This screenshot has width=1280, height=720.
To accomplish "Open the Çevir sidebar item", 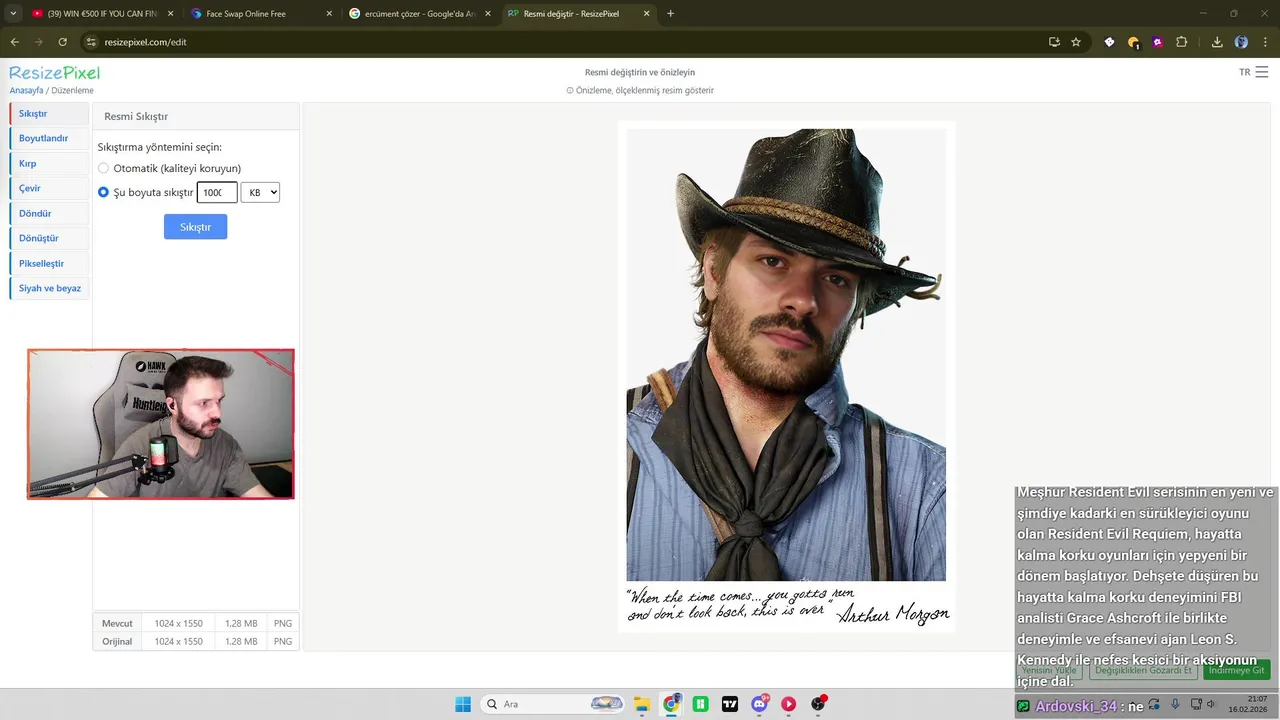I will (49, 188).
